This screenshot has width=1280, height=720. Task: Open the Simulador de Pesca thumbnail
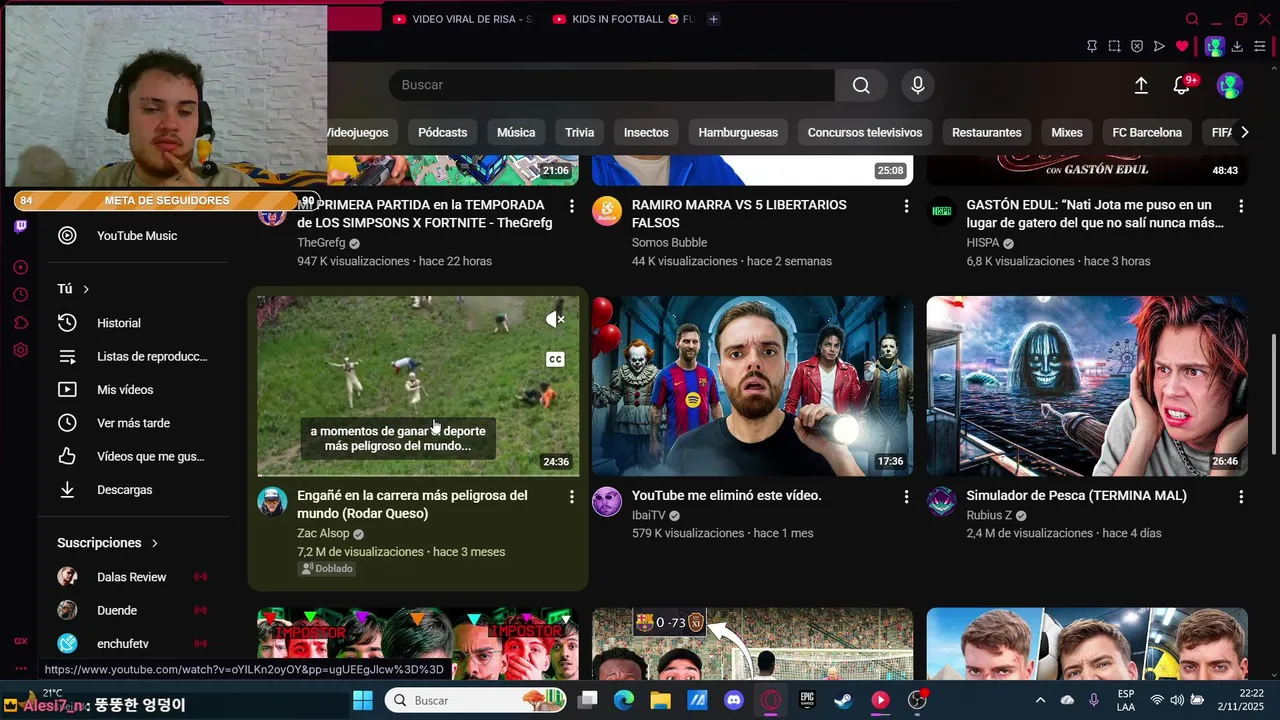[x=1087, y=386]
